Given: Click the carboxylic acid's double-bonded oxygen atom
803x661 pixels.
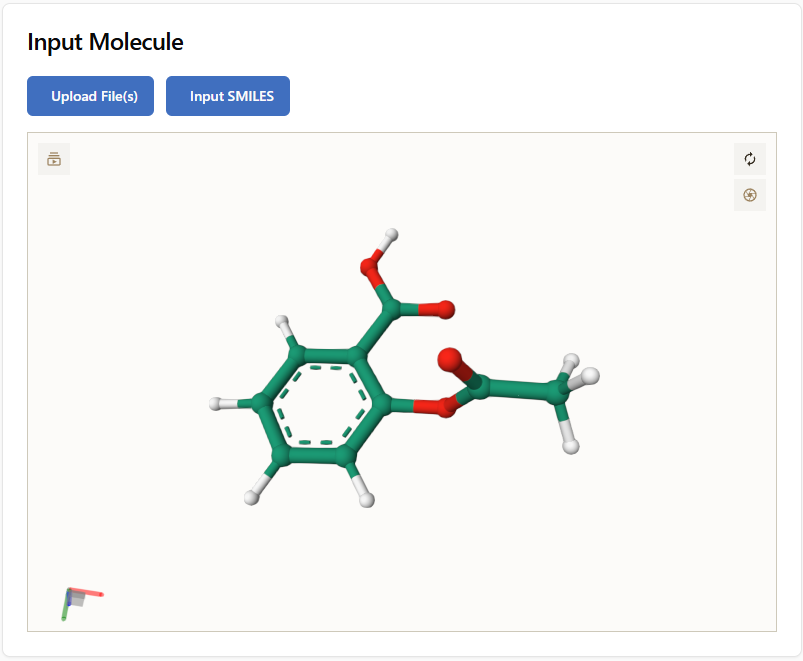Looking at the screenshot, I should coord(445,309).
